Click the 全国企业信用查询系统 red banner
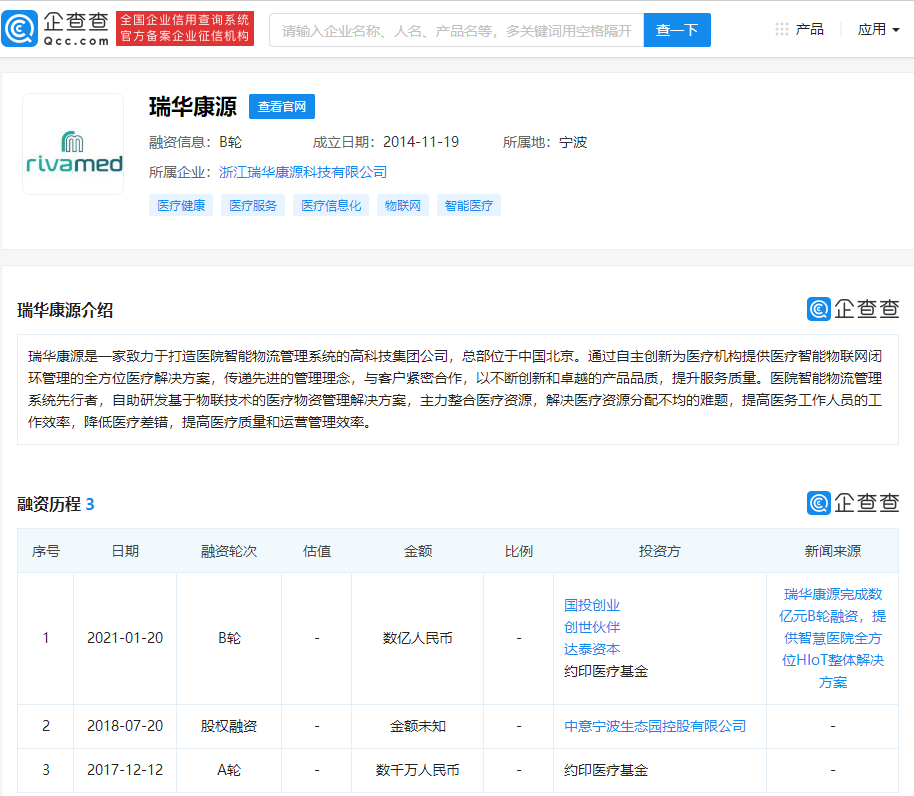 (x=185, y=28)
